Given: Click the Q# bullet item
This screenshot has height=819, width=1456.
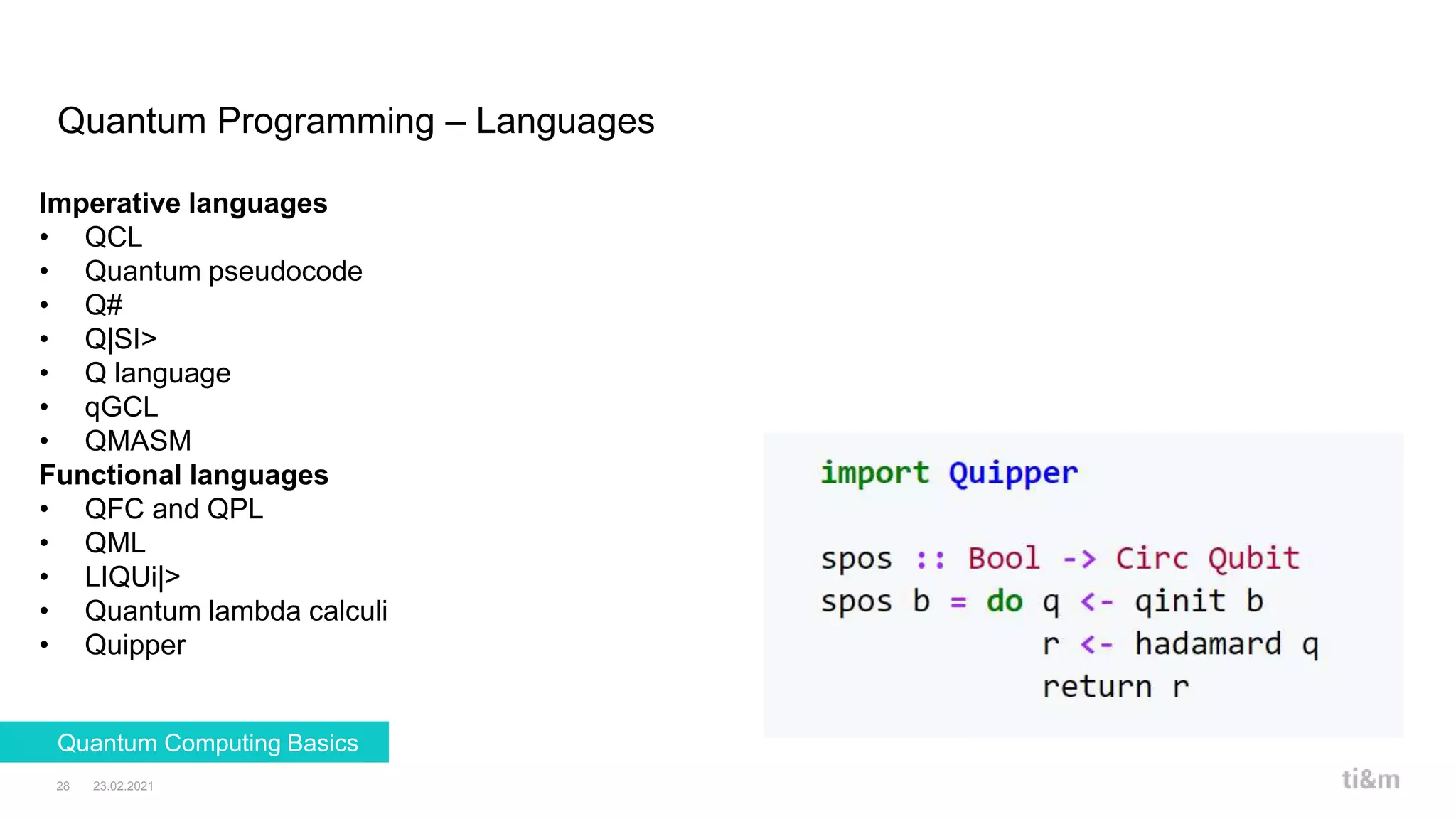Looking at the screenshot, I should click(x=104, y=305).
